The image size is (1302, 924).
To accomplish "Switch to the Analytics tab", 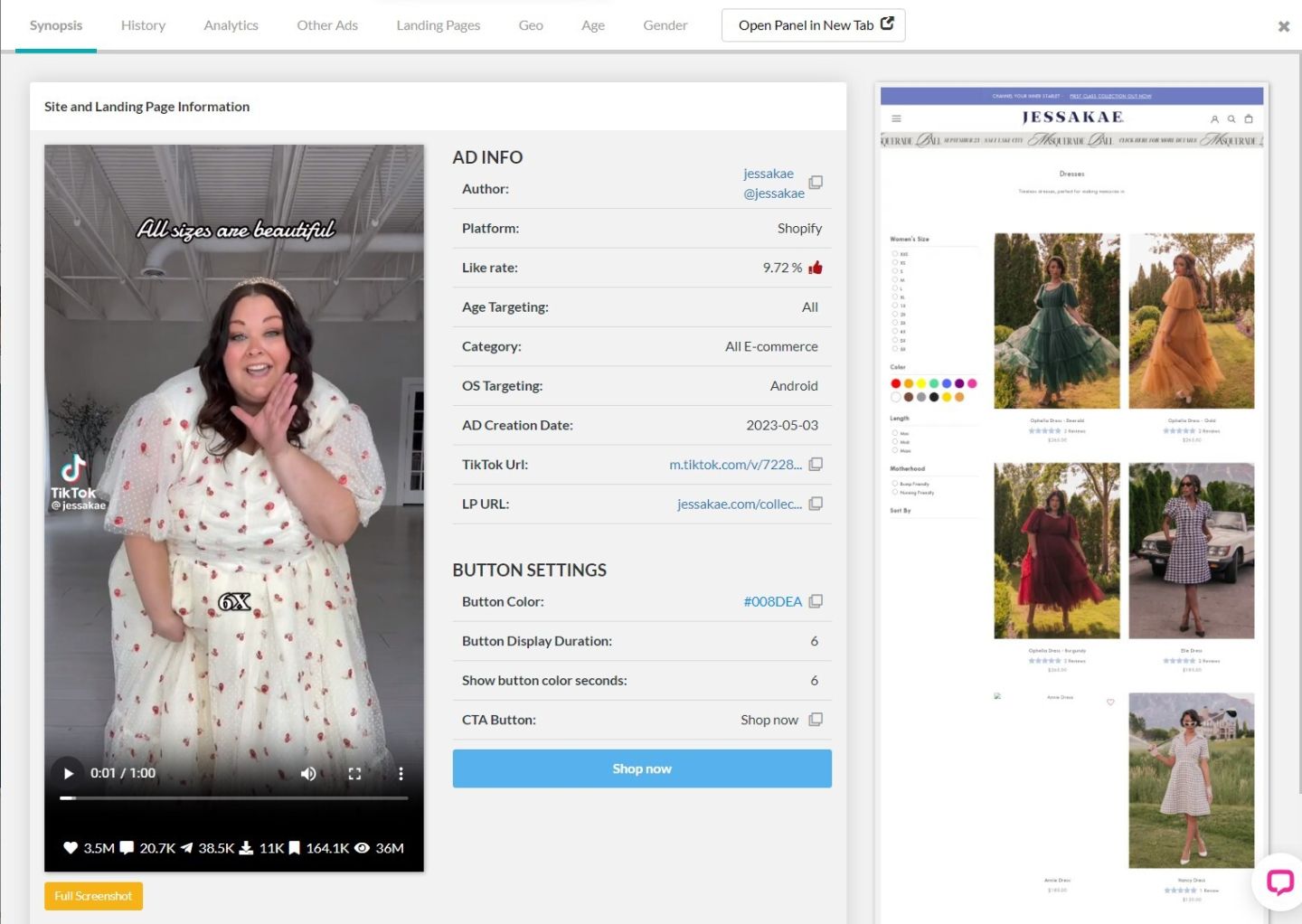I will click(231, 25).
